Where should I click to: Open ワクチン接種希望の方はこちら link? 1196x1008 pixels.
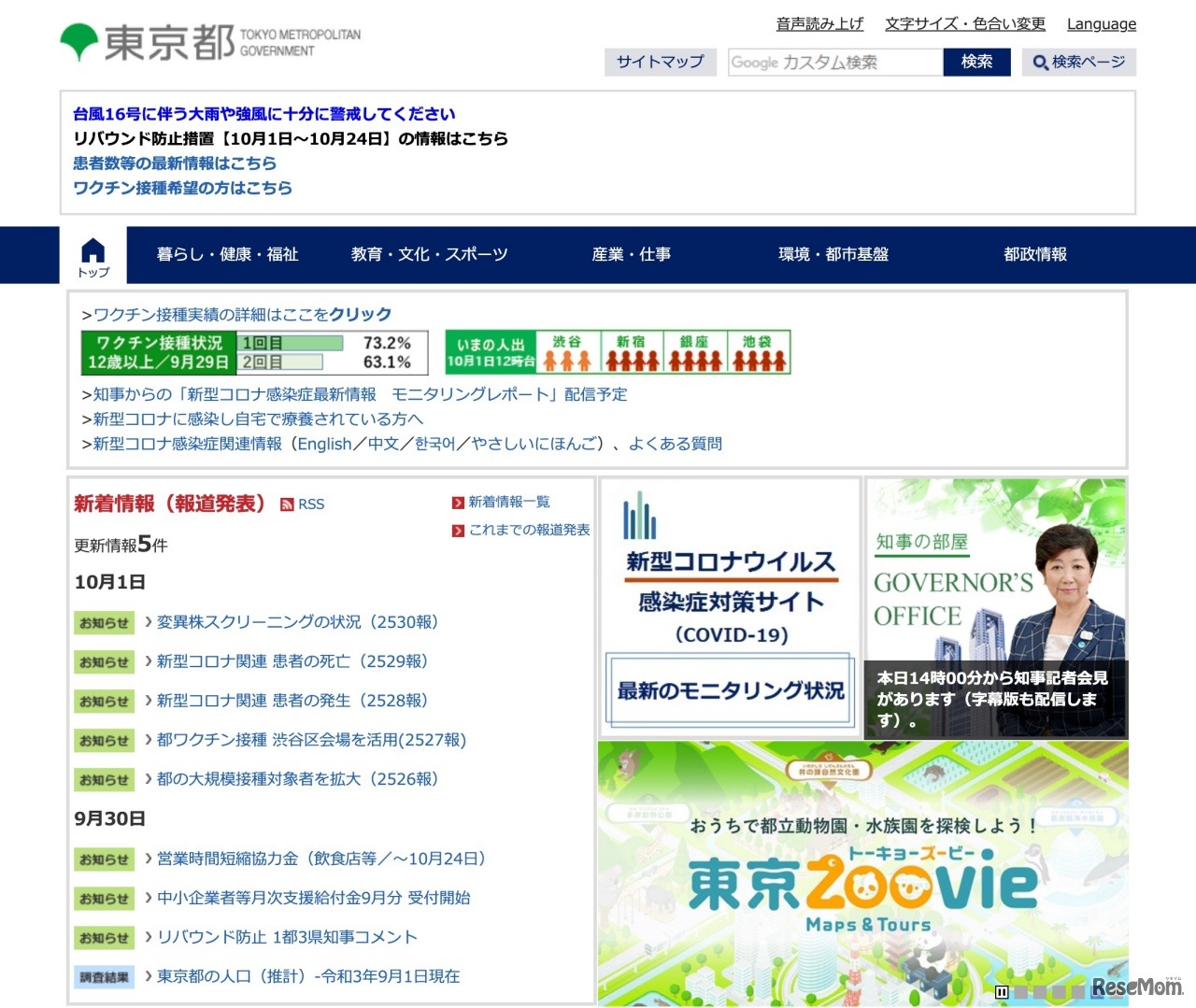coord(183,188)
